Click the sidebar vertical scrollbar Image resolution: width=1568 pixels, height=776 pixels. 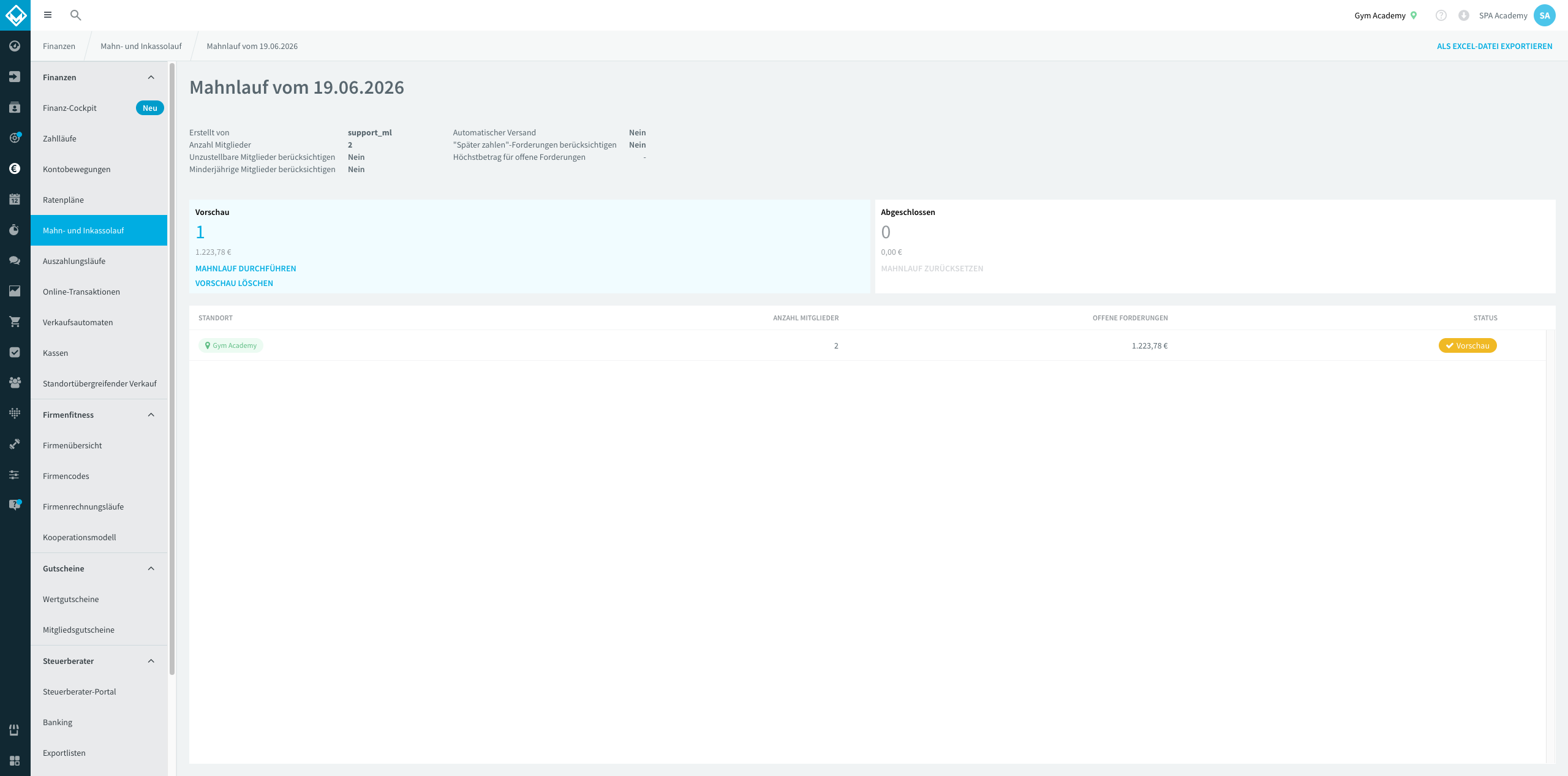[172, 367]
